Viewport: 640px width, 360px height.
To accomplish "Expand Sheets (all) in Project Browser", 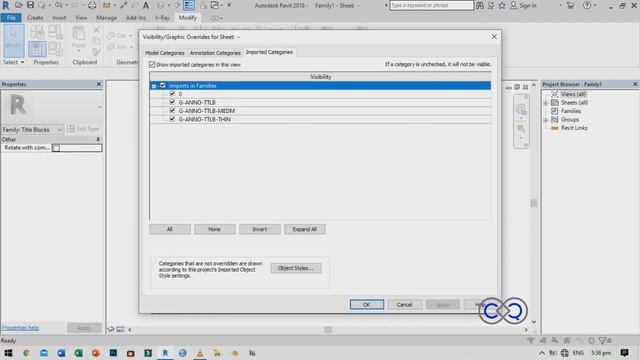I will [x=546, y=103].
